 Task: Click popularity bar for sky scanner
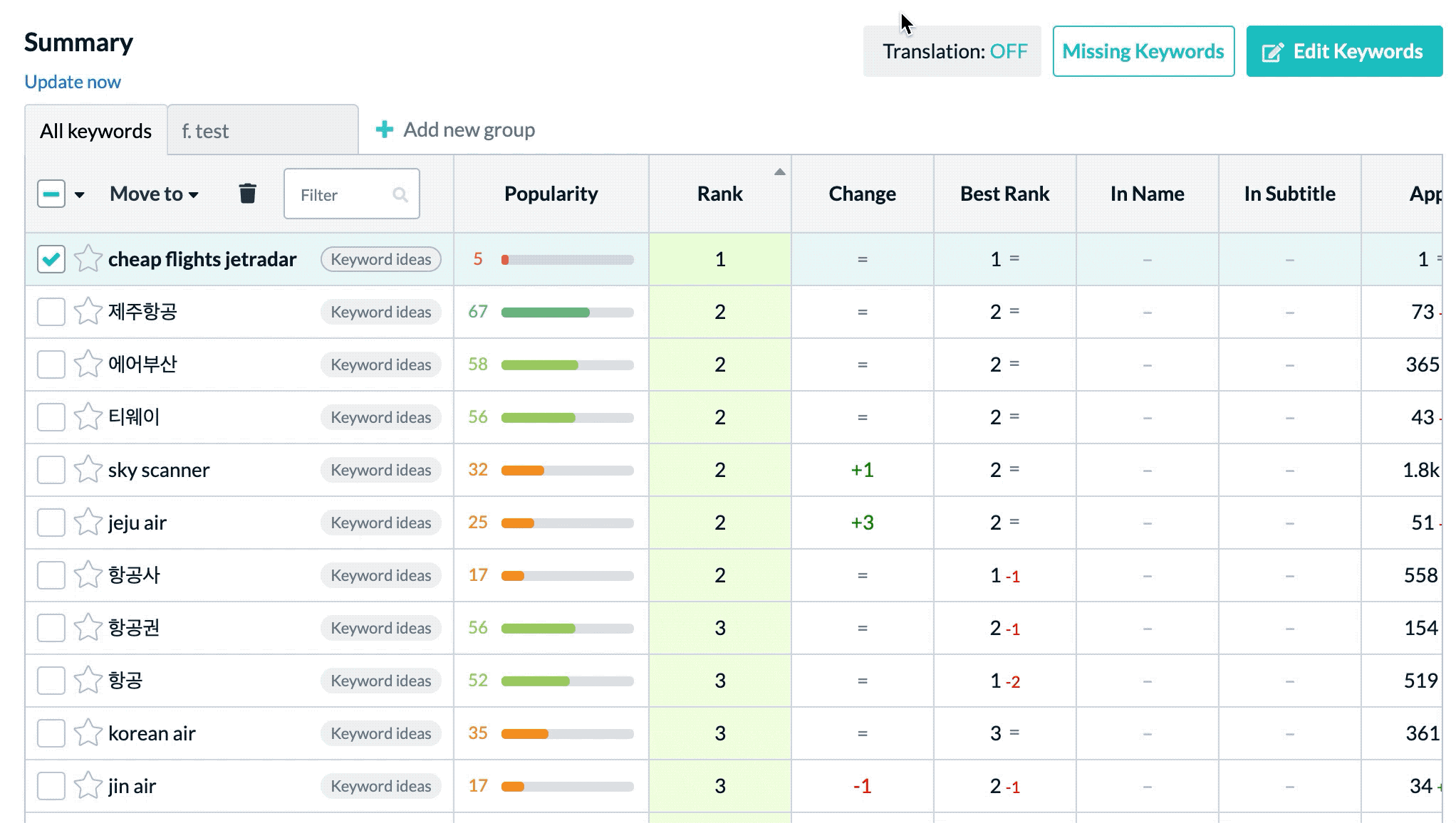(x=567, y=471)
